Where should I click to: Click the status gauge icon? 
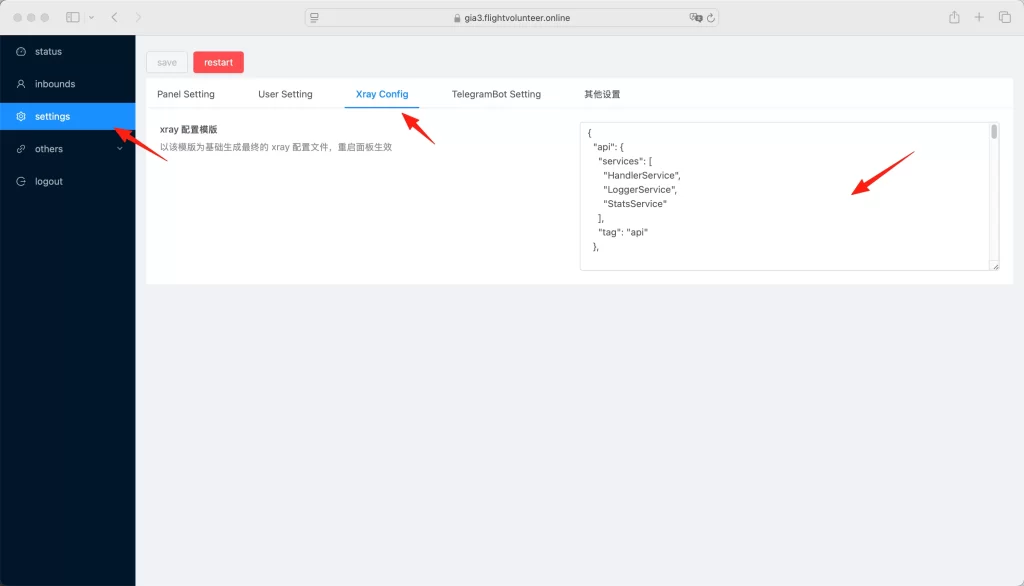click(x=21, y=52)
